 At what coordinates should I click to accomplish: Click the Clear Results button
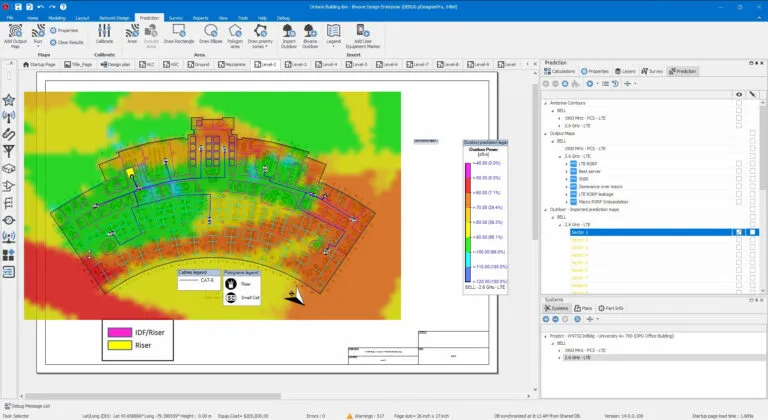68,42
